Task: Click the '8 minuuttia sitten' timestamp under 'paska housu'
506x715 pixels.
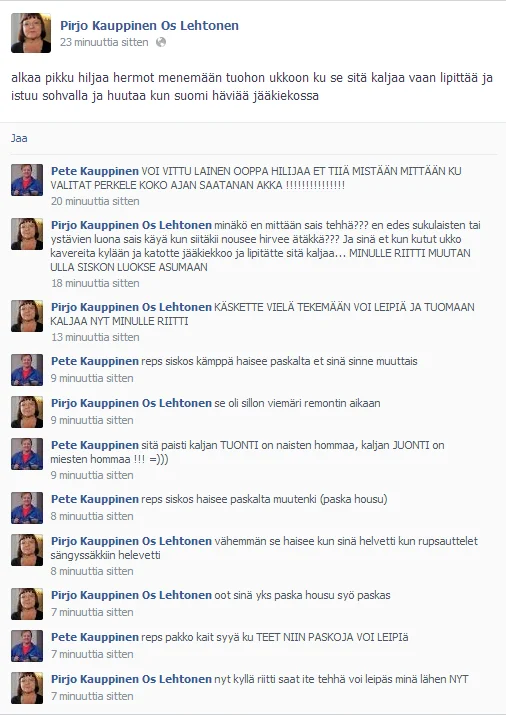Action: point(92,516)
